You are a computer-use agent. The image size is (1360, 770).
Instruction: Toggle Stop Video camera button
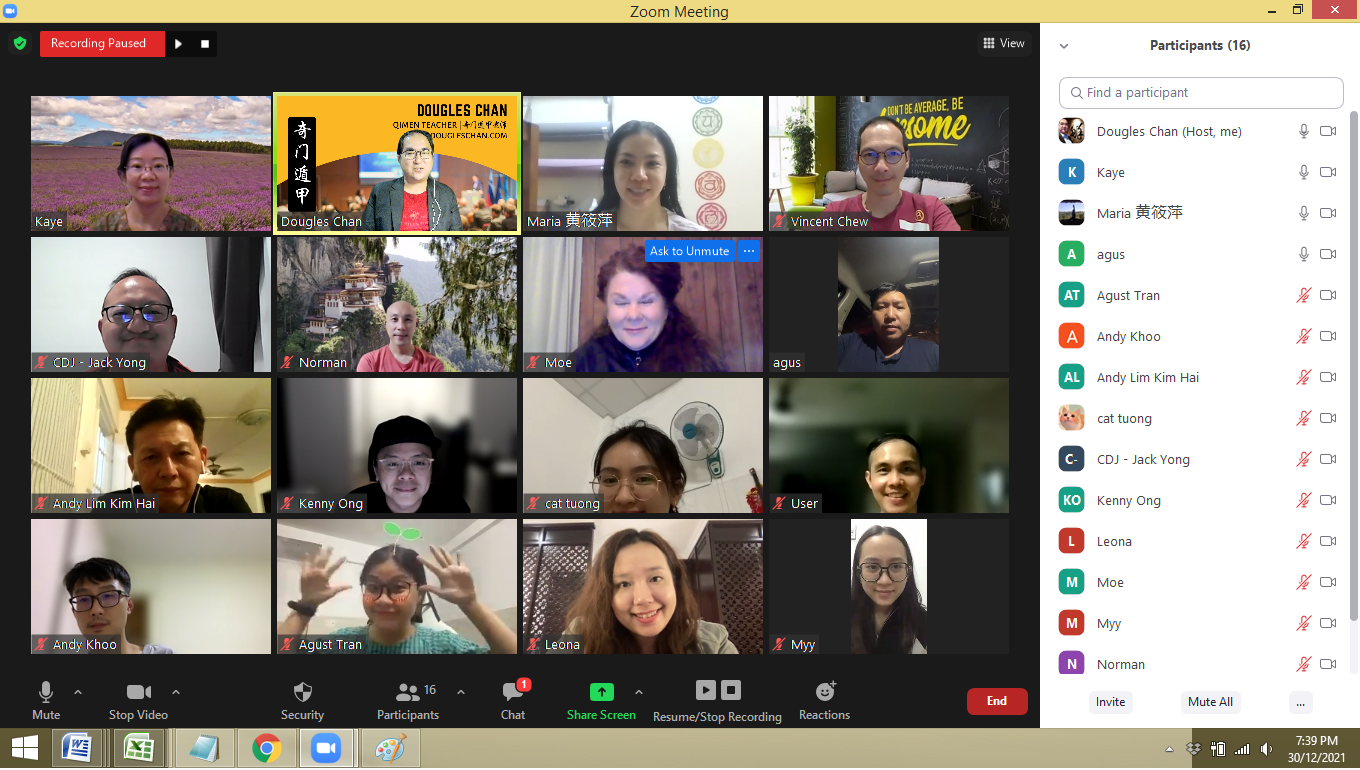[x=138, y=692]
